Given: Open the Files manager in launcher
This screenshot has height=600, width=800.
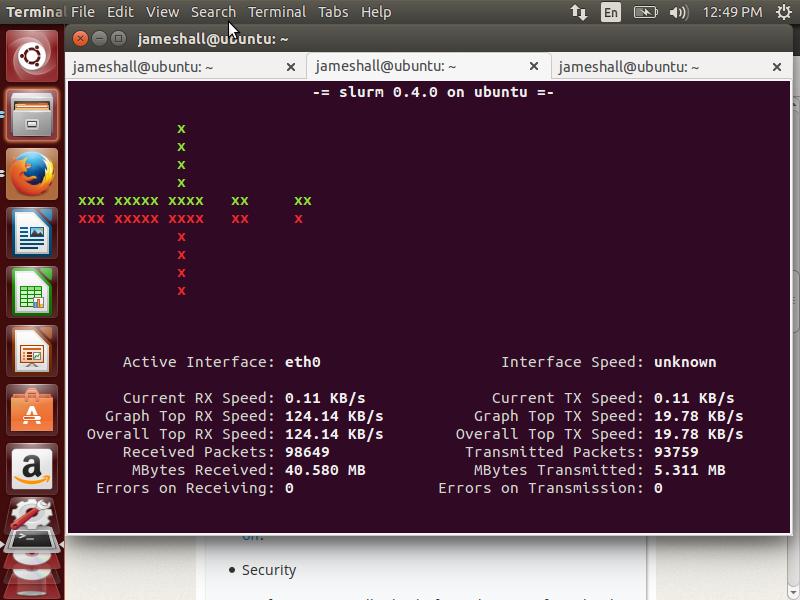Looking at the screenshot, I should (x=32, y=115).
